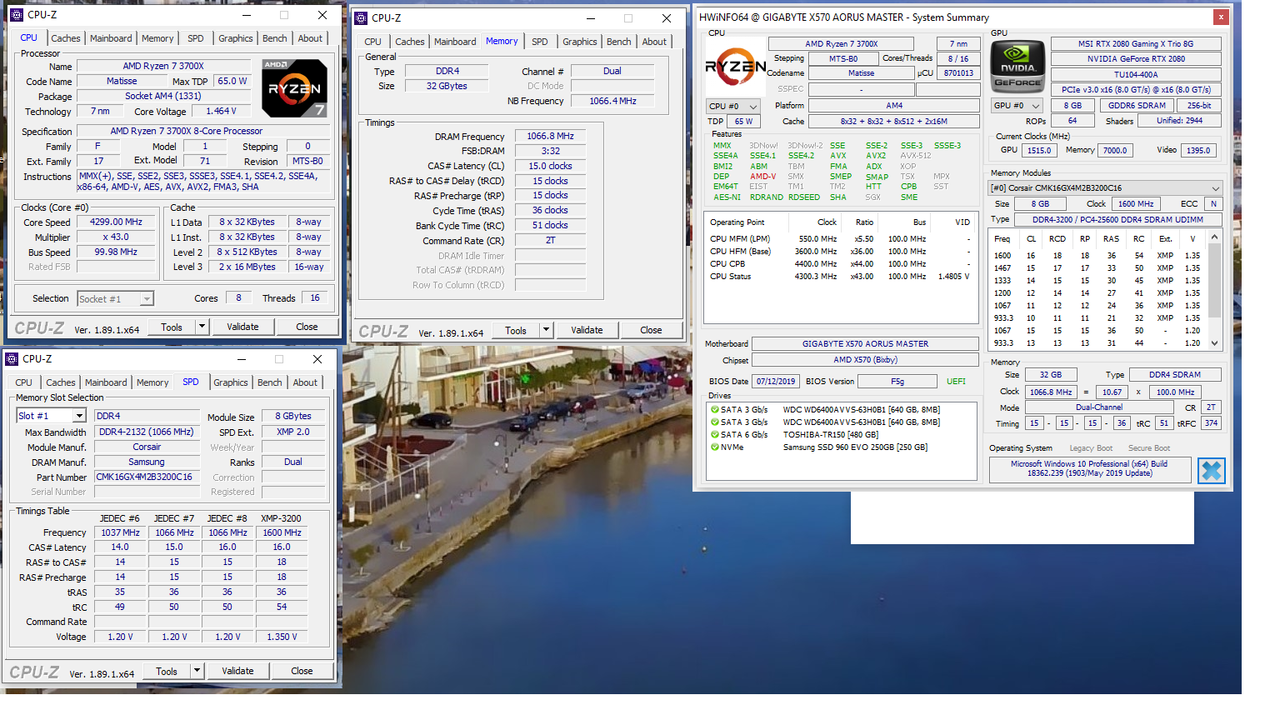
Task: Click up arrow of HWiNFO timing table scrollbar
Action: coord(1216,238)
